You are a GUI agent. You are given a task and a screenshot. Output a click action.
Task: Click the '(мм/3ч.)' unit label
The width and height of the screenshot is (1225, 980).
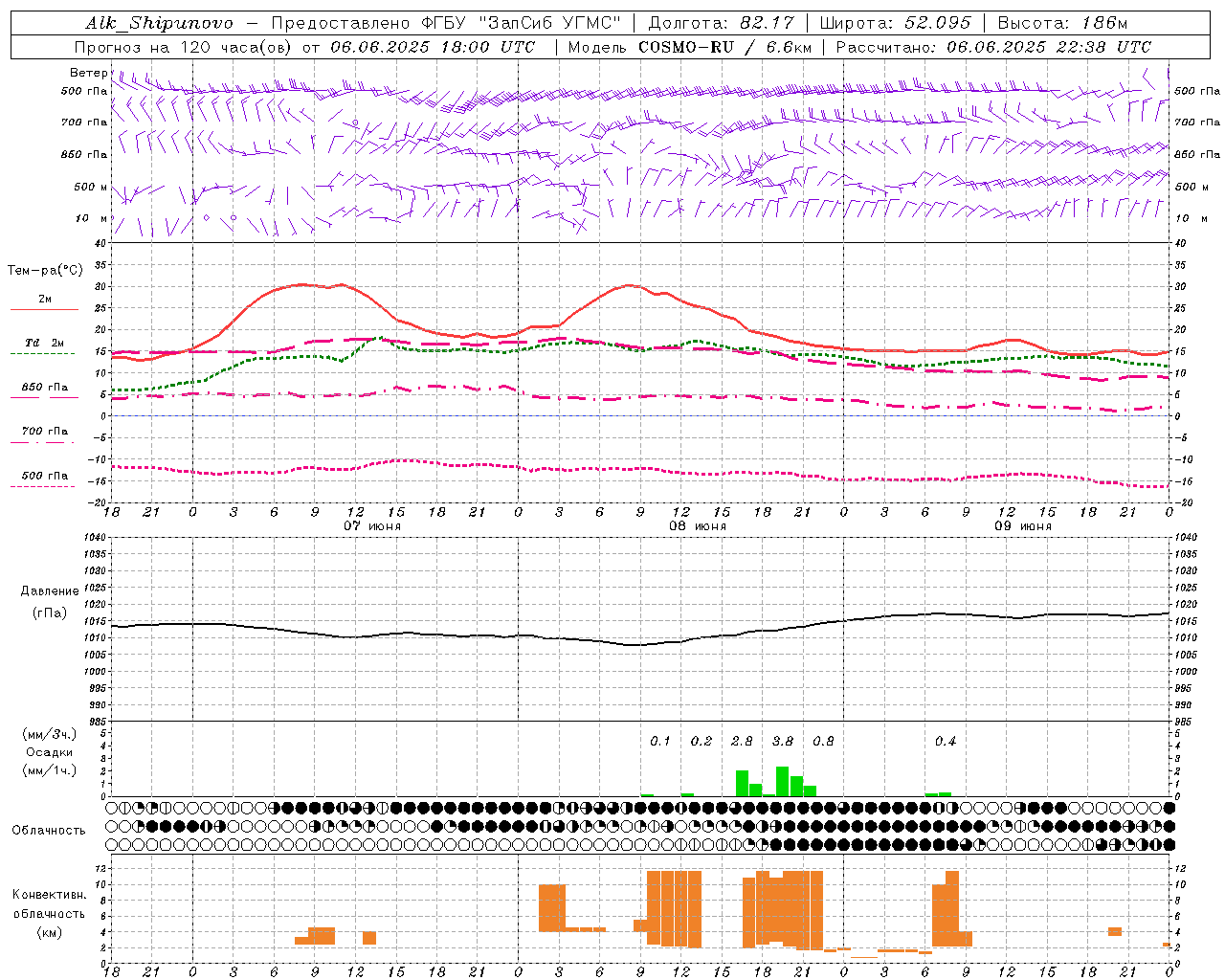pyautogui.click(x=49, y=734)
